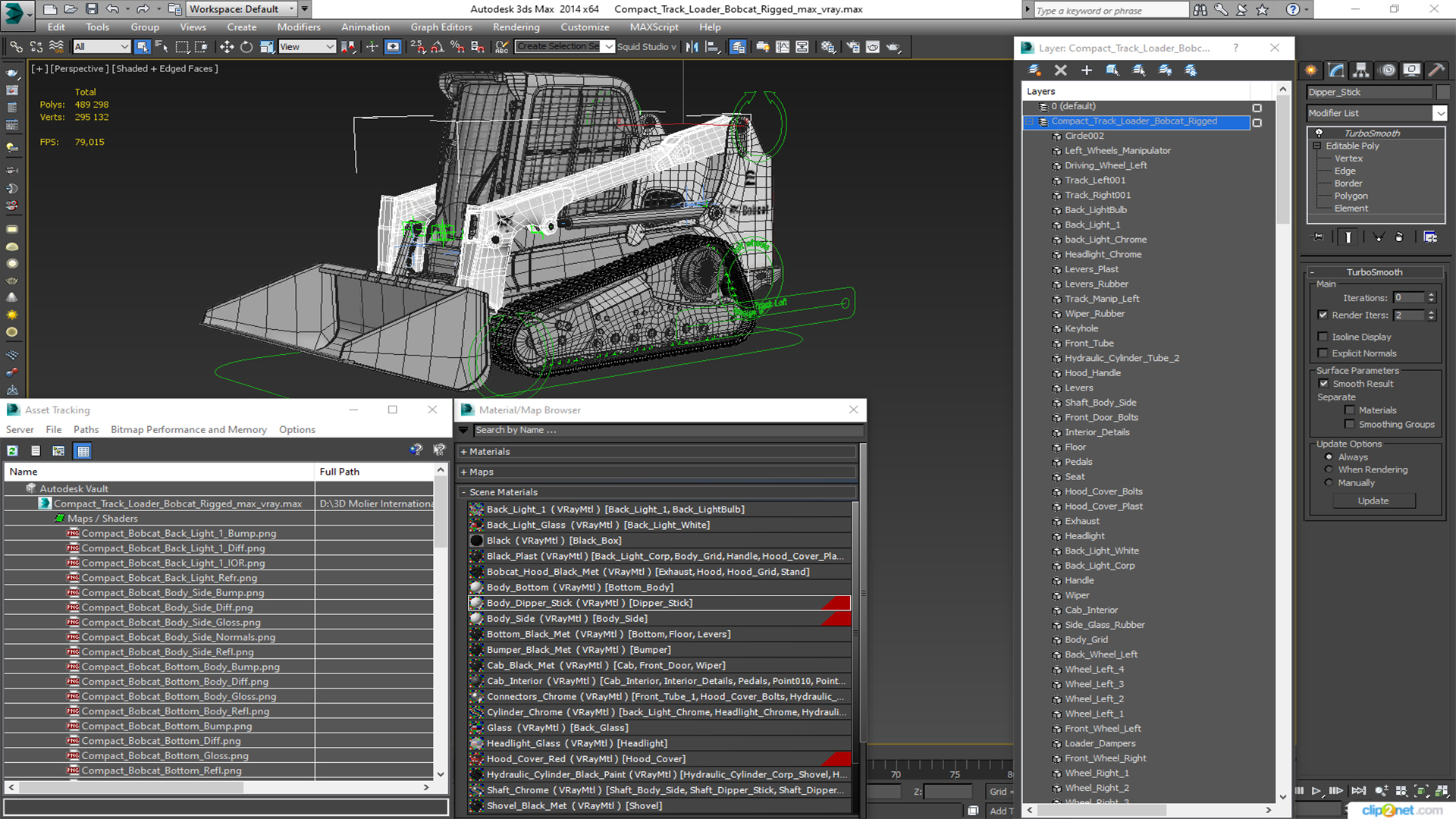
Task: Click Pin Stack icon below modifier stack
Action: coord(1318,237)
